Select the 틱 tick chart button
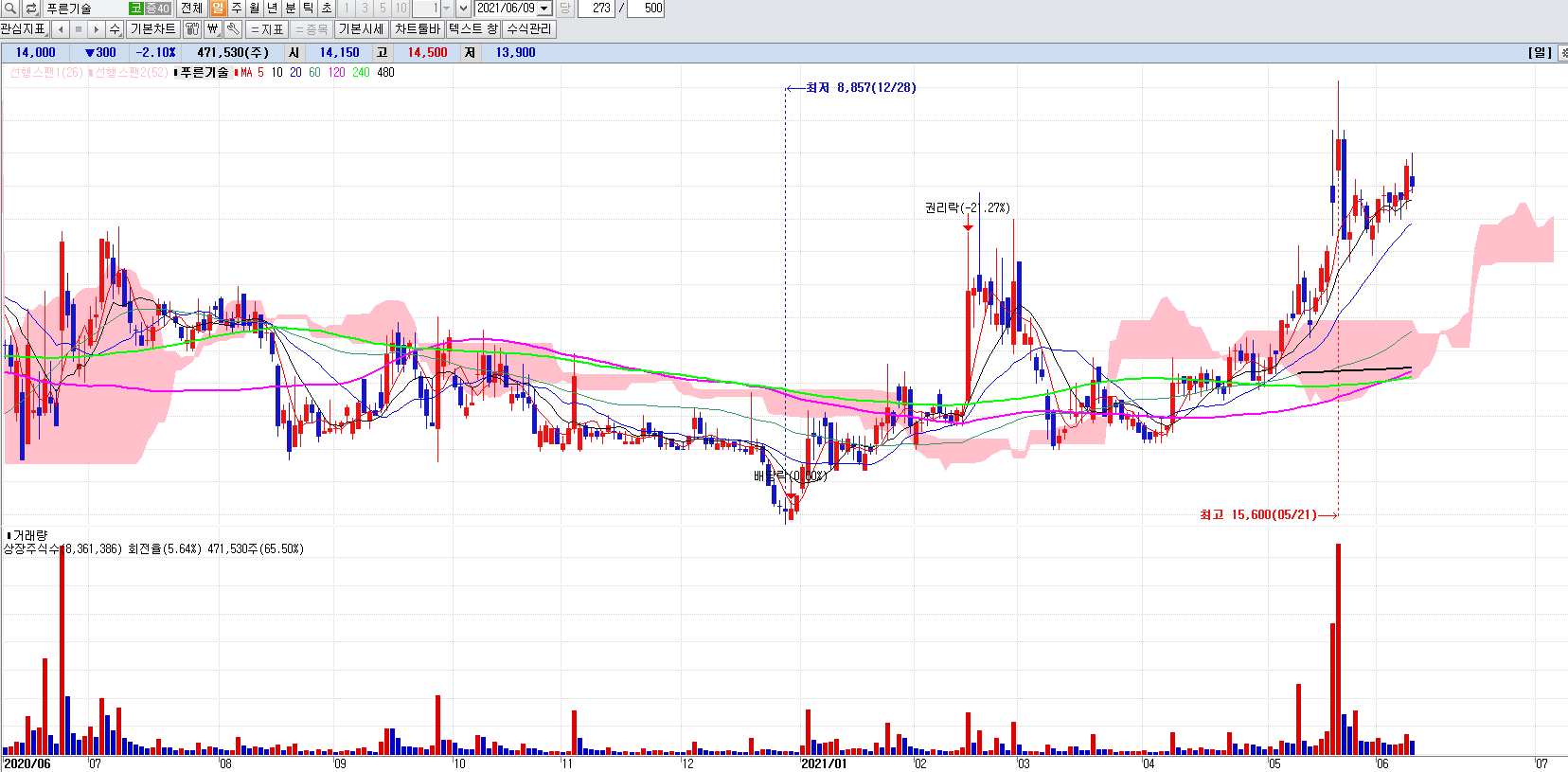 click(309, 9)
